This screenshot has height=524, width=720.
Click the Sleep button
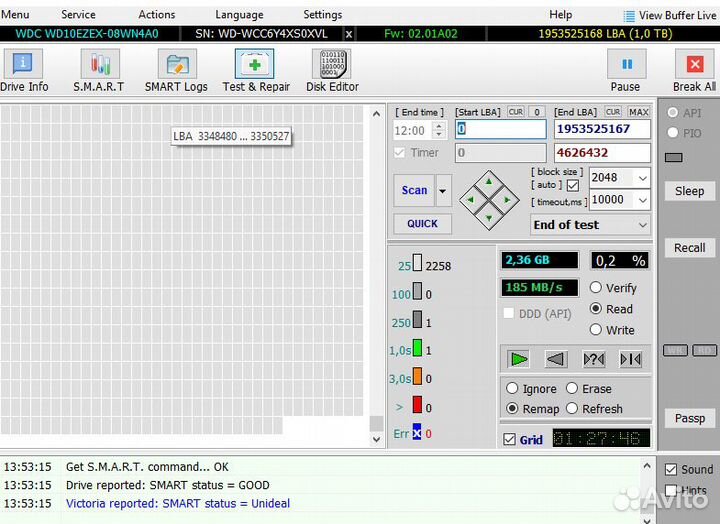(x=689, y=191)
